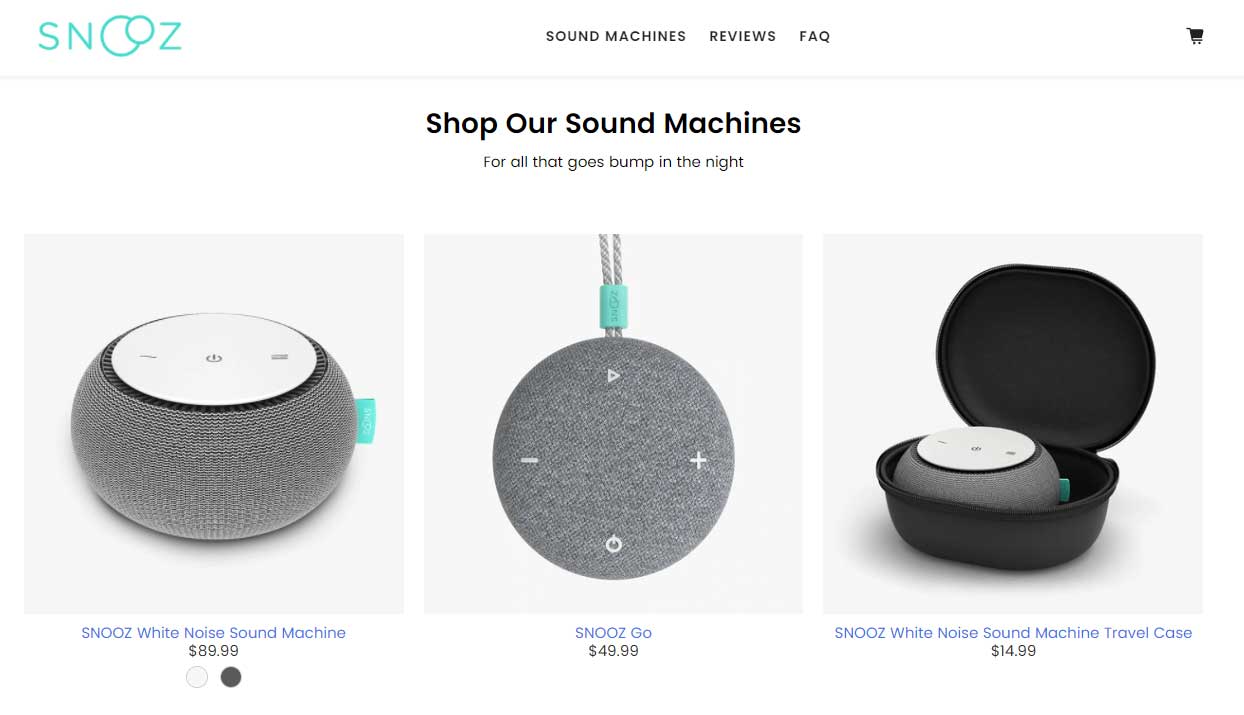Screen dimensions: 1244x715
Task: Click power symbol atop white noise machine
Action: (x=212, y=357)
